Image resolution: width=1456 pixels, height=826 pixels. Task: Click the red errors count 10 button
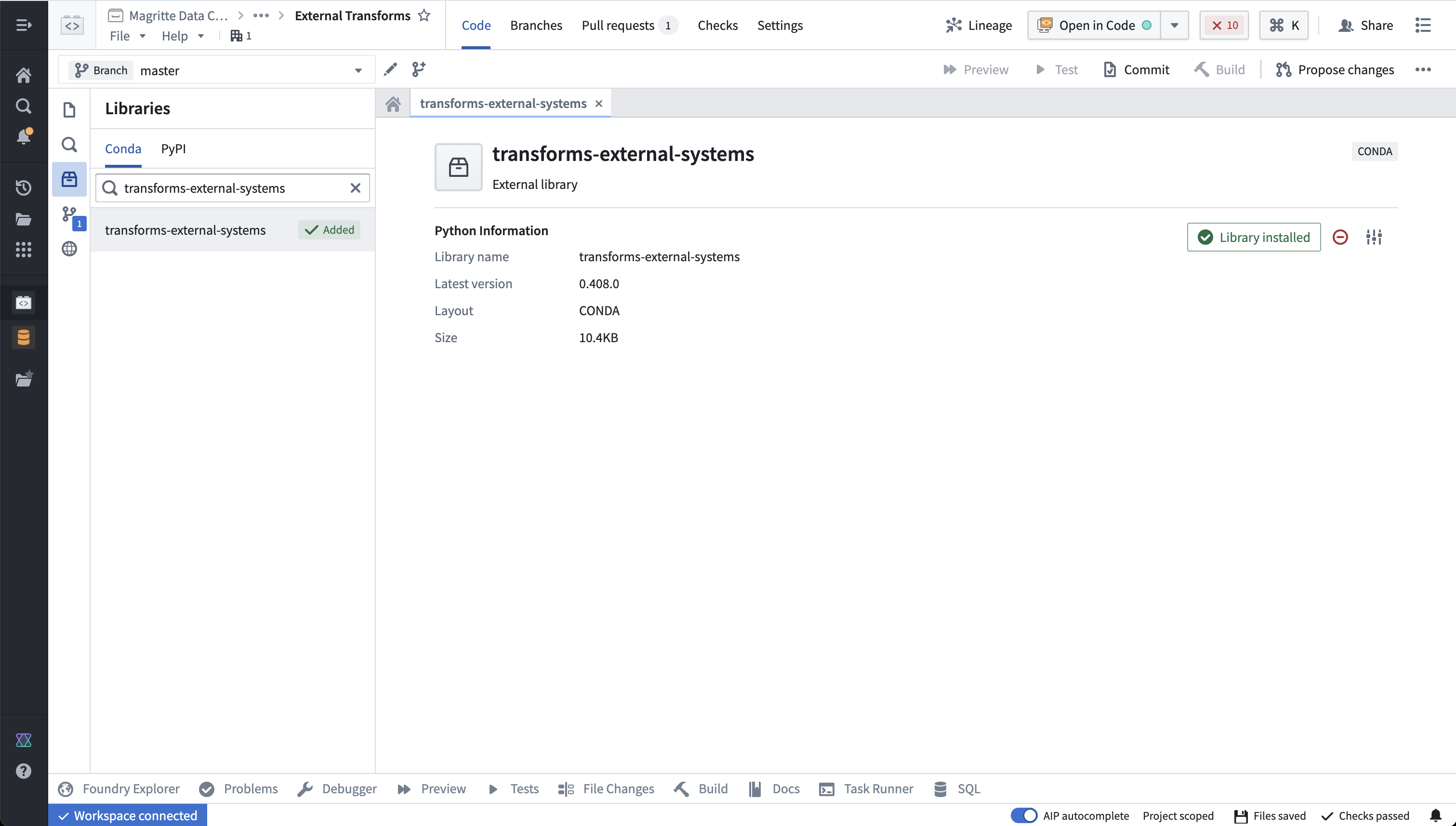1224,26
